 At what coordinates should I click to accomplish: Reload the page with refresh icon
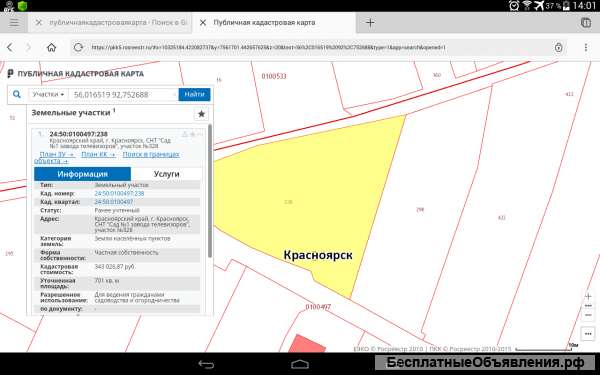(78, 47)
